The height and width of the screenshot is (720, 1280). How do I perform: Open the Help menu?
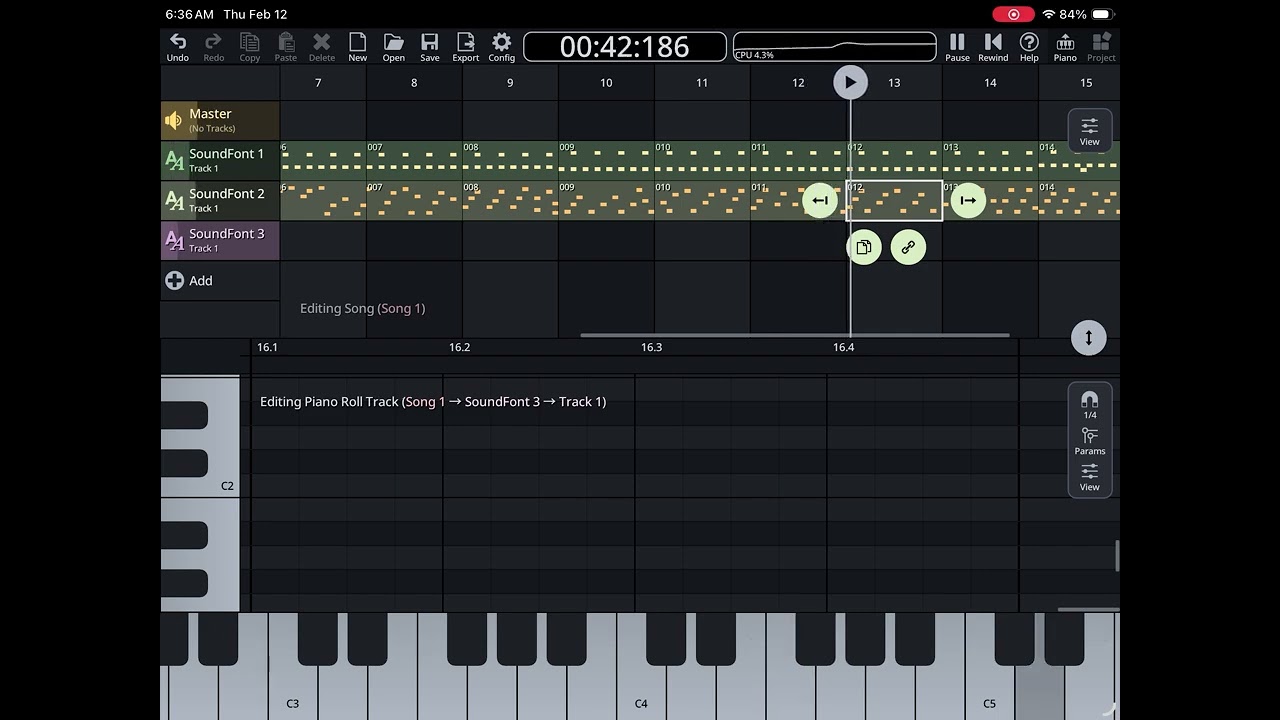pyautogui.click(x=1029, y=47)
